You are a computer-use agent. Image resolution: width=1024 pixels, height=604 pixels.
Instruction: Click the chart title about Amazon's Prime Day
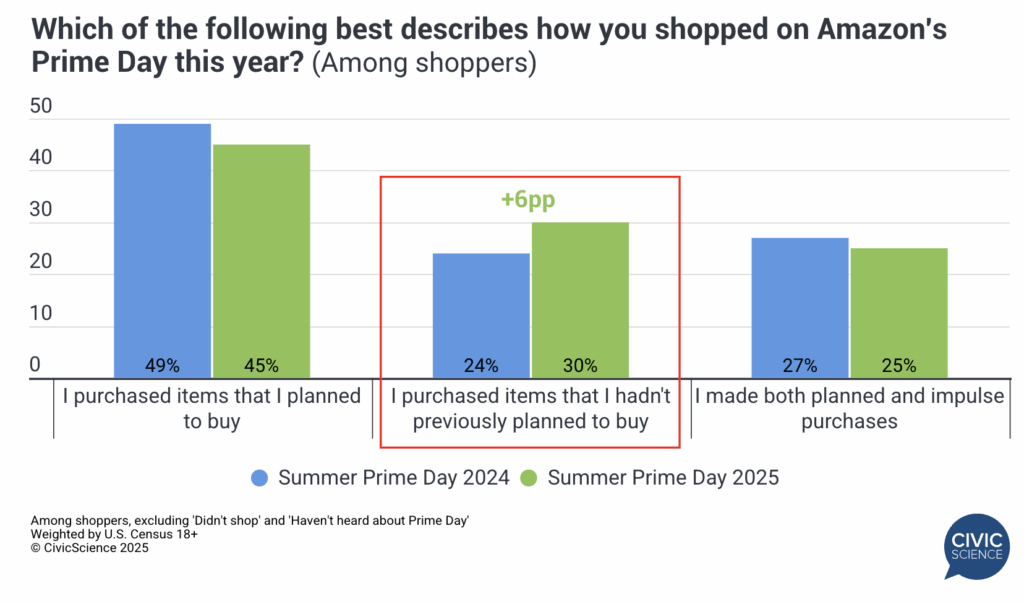click(489, 31)
